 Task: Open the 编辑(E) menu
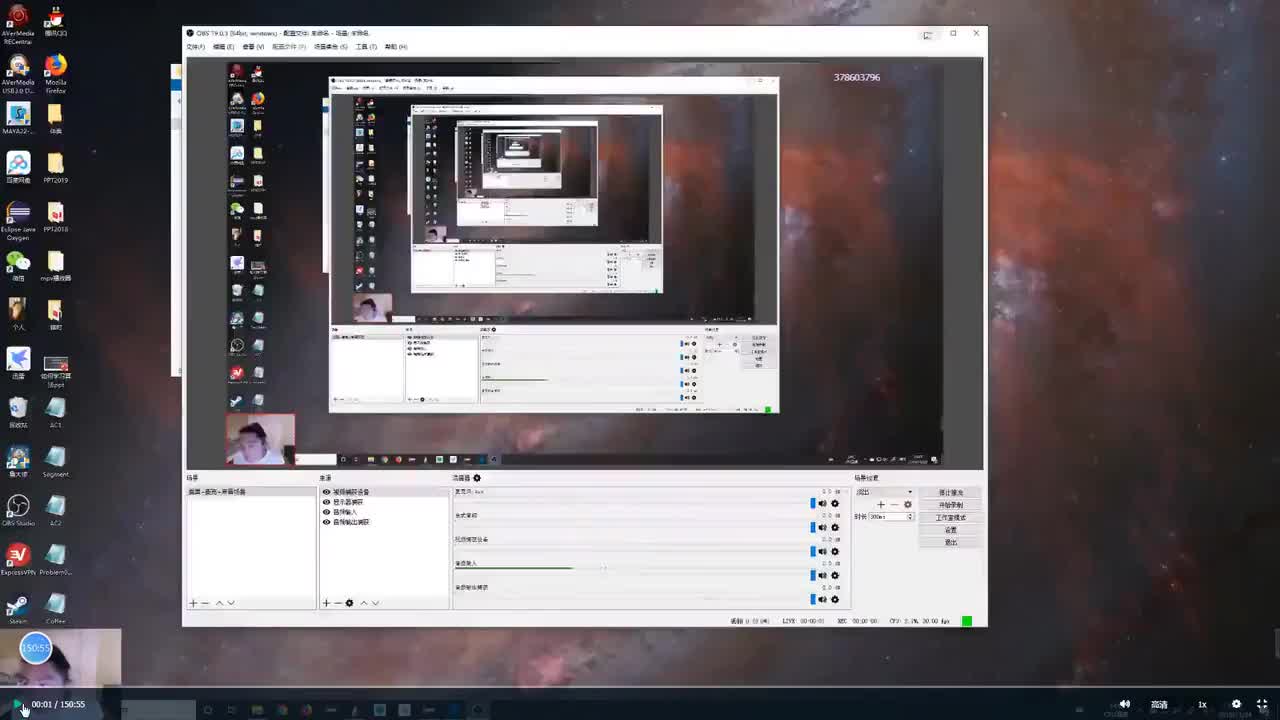[x=223, y=47]
